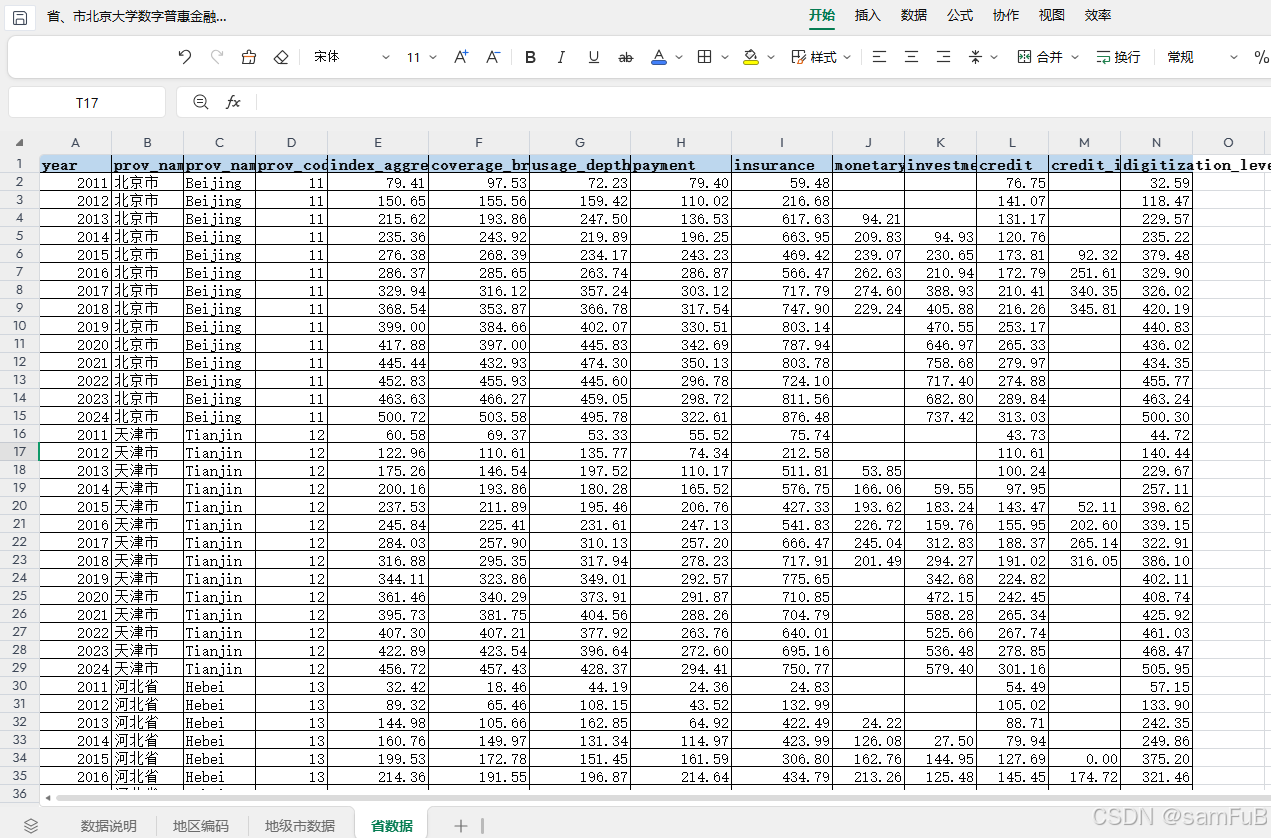
Task: Align text right
Action: 943,57
